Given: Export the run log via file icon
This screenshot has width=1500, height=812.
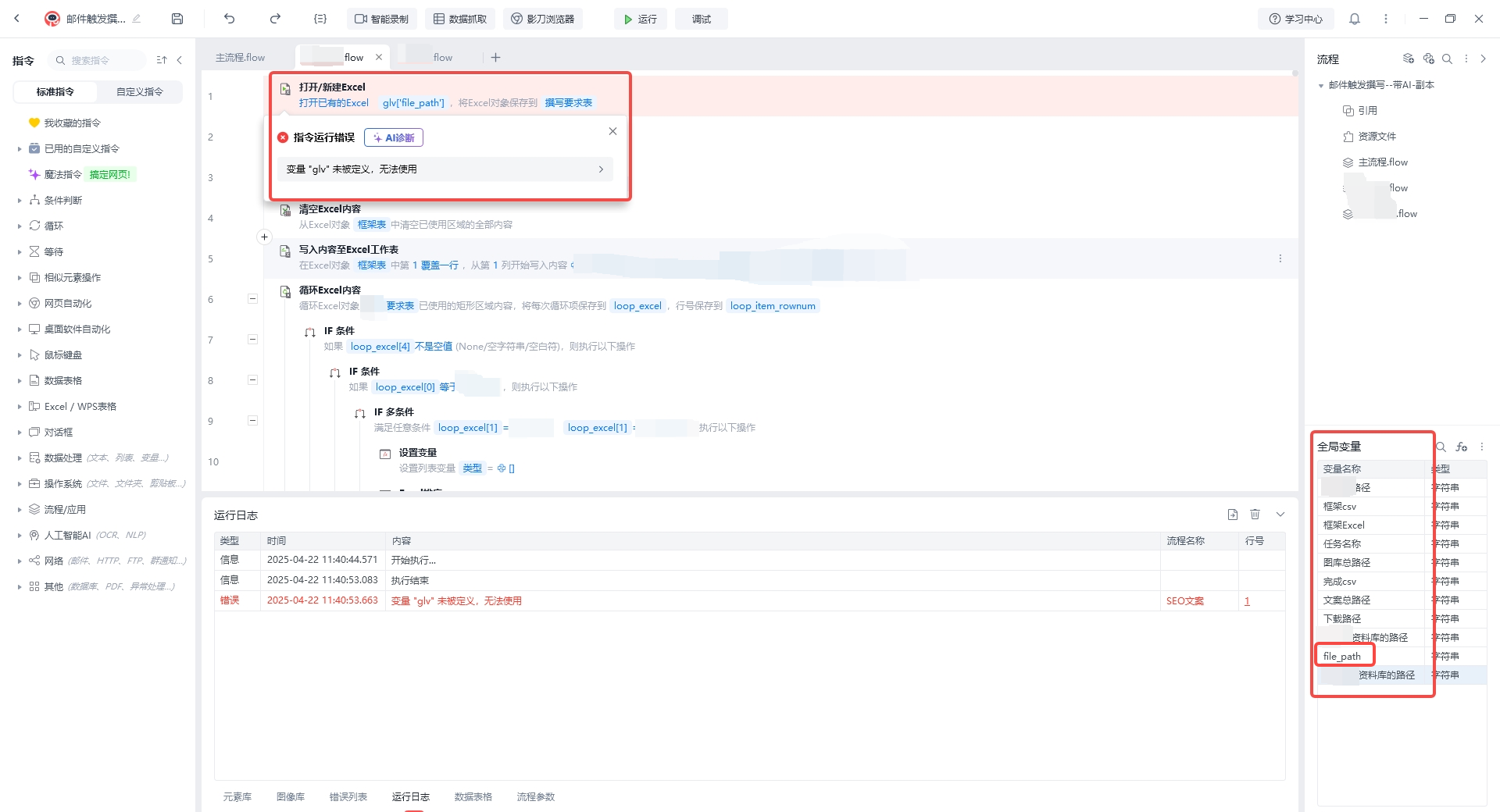Looking at the screenshot, I should (1233, 515).
